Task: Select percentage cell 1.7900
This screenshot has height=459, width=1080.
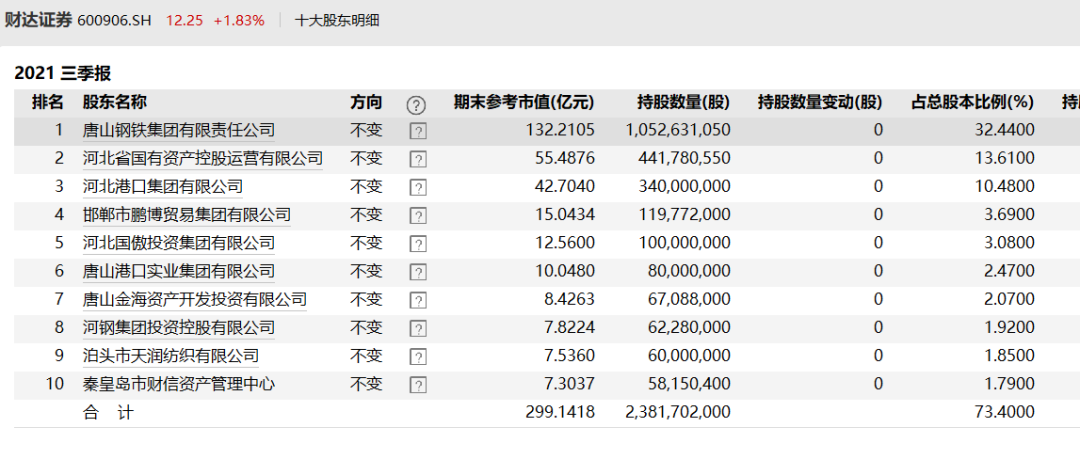Action: tap(1008, 384)
